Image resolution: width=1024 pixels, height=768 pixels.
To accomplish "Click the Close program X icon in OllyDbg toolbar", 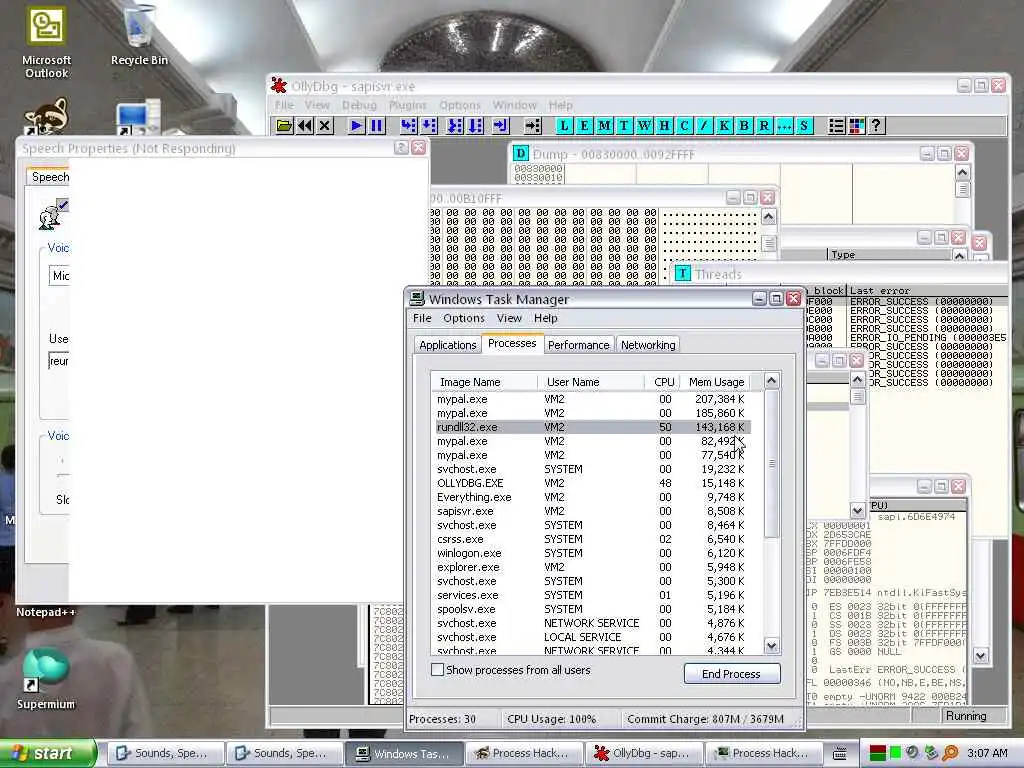I will (325, 125).
